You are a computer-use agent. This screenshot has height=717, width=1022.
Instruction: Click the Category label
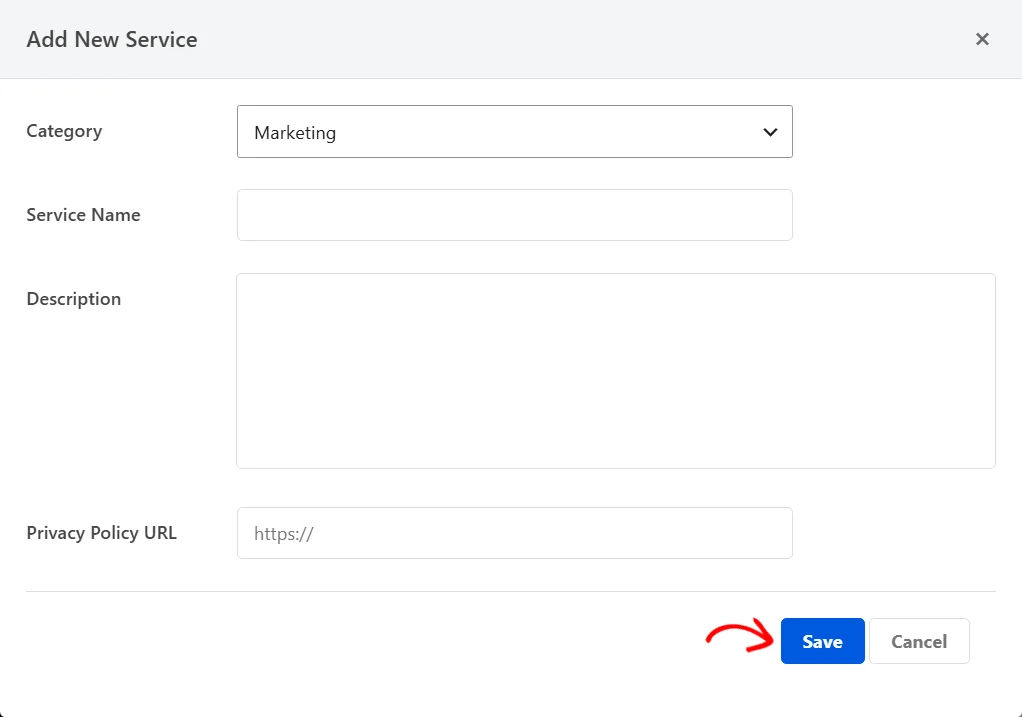(x=64, y=131)
